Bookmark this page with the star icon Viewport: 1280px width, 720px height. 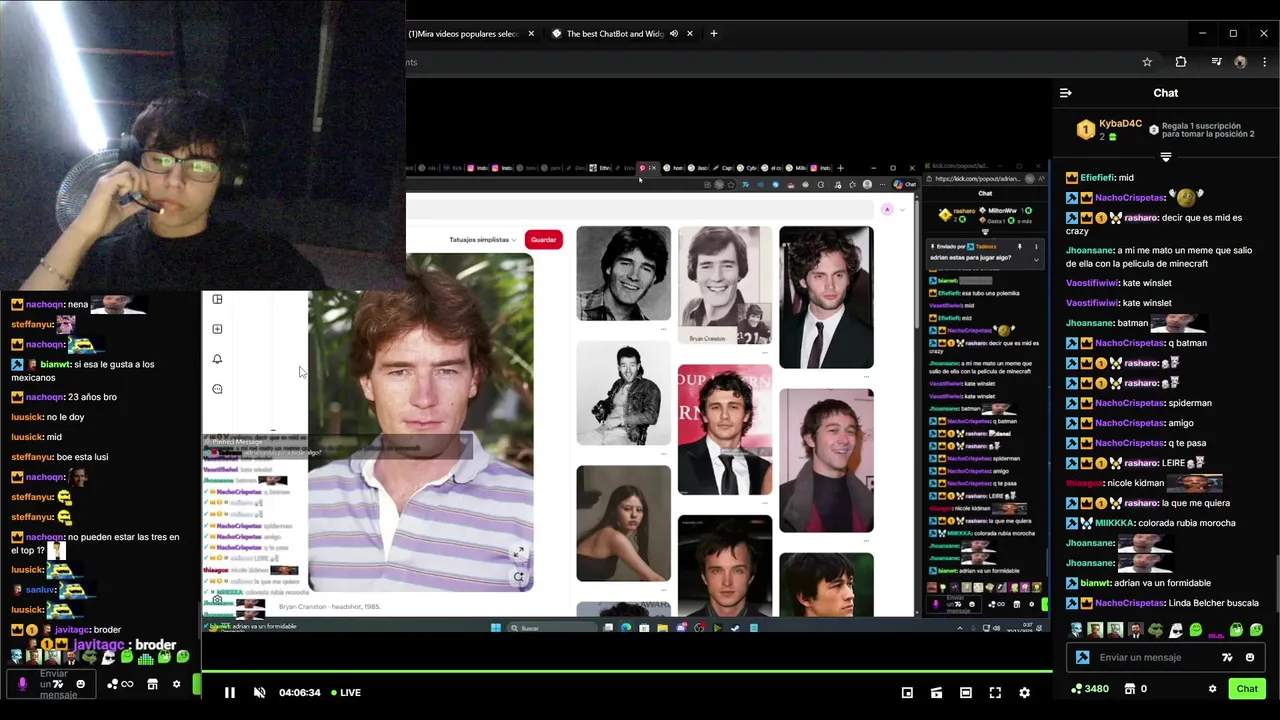(1147, 62)
